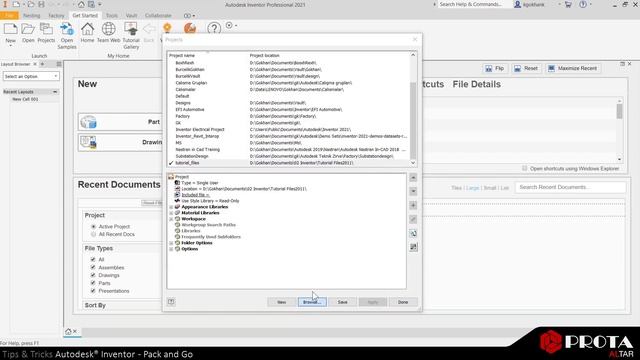640x360 pixels.
Task: Enable Open shortcuts using Windows Explorer checkbox
Action: click(524, 168)
